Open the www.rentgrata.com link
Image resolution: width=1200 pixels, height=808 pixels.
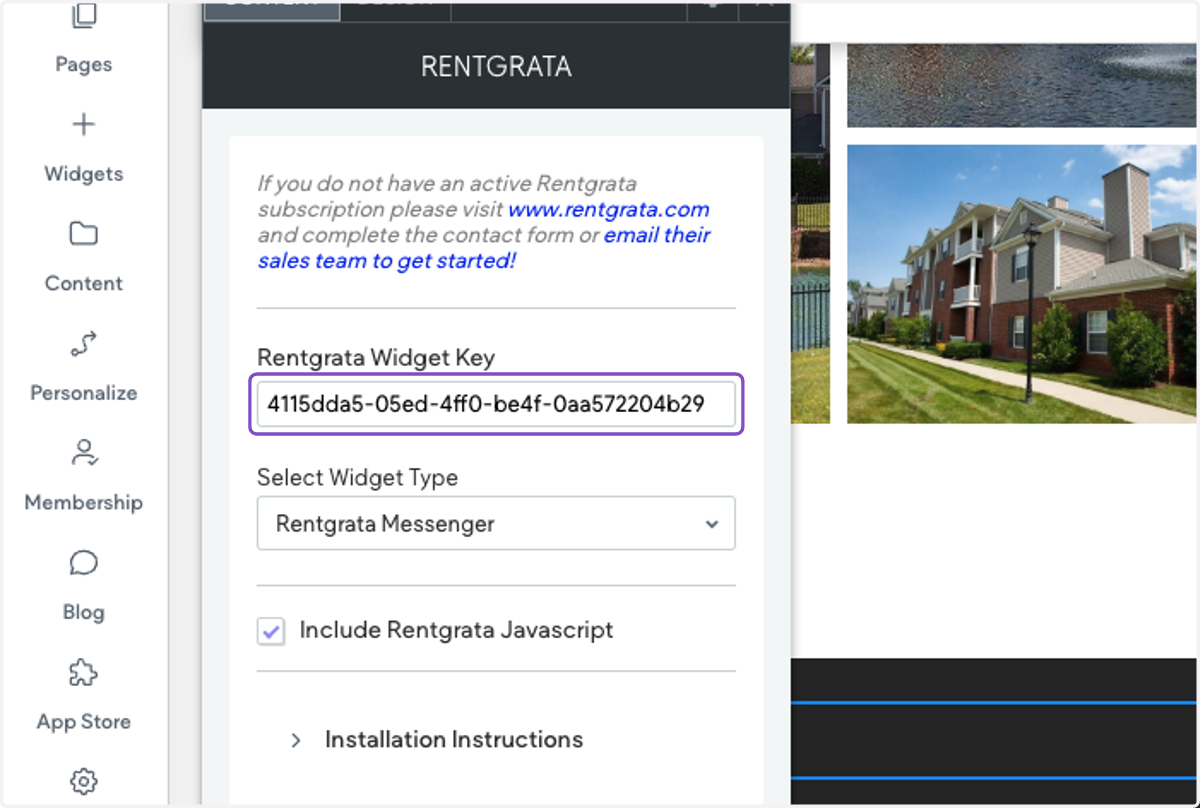(609, 210)
